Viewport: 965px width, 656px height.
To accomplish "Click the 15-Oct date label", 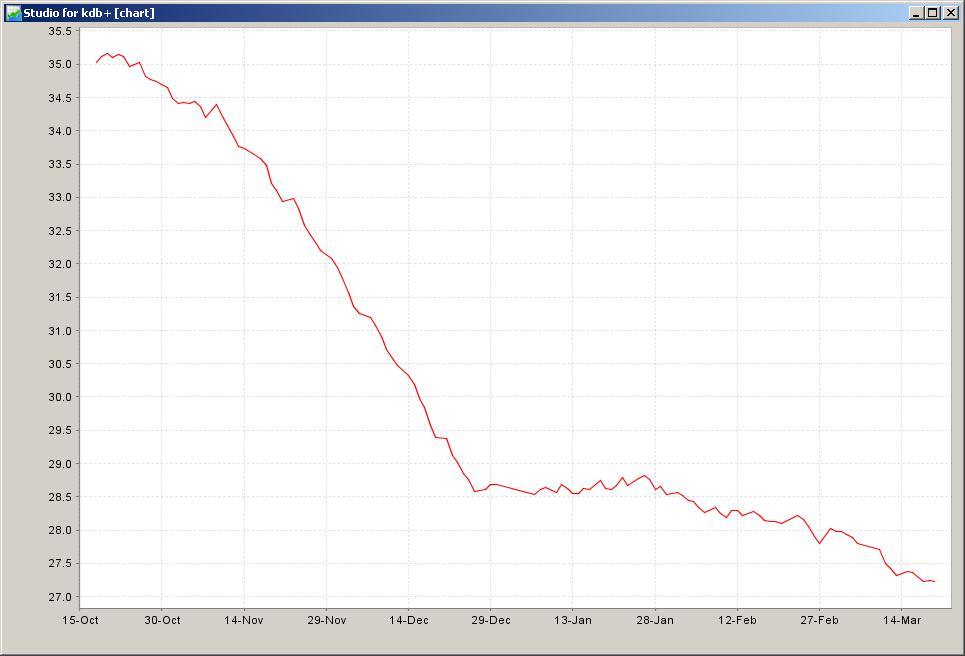I will coord(80,620).
